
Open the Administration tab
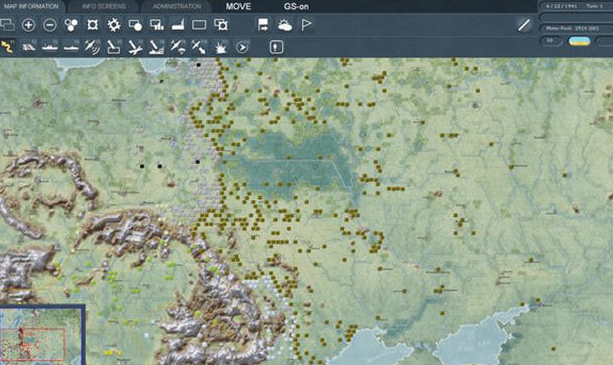coord(177,6)
